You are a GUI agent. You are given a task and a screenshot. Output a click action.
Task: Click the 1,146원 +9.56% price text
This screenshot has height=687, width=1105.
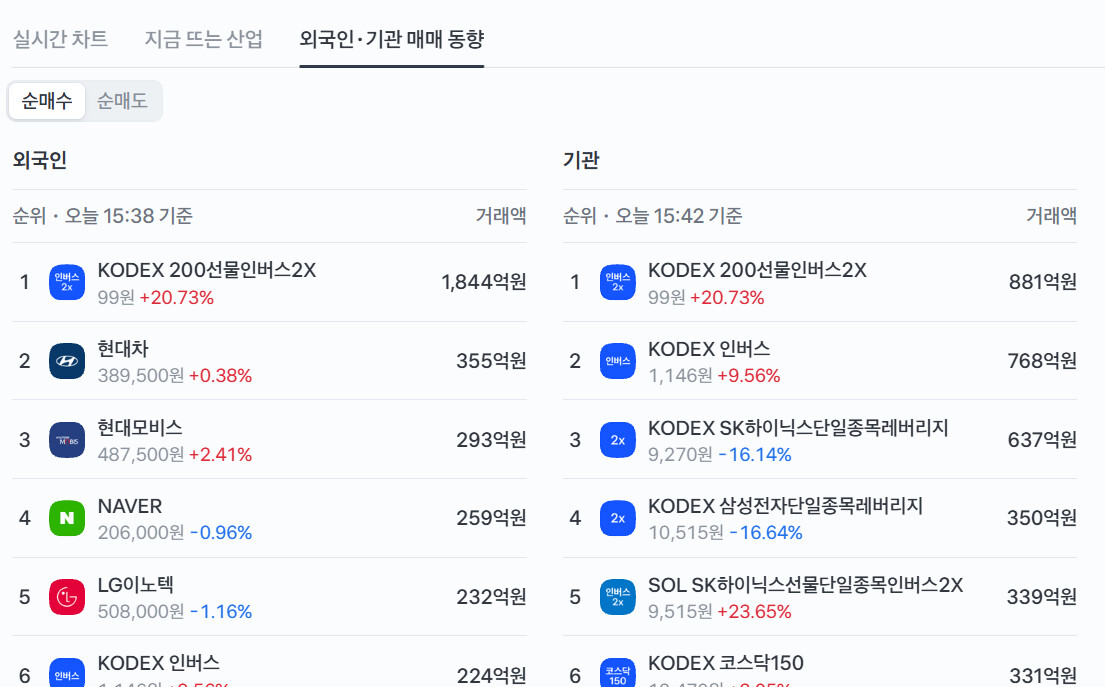point(714,376)
